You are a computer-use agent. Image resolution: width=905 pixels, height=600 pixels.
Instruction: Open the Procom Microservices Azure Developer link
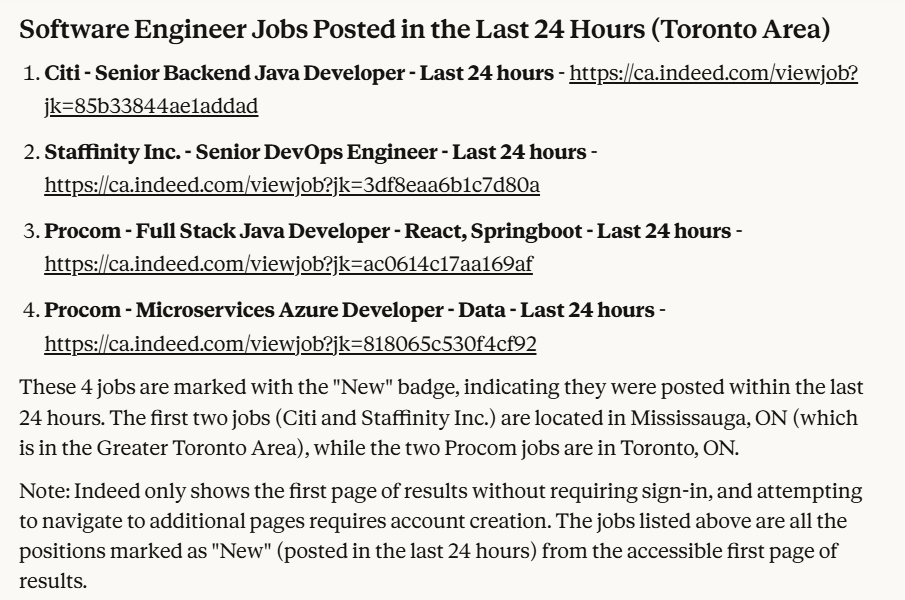coord(290,345)
